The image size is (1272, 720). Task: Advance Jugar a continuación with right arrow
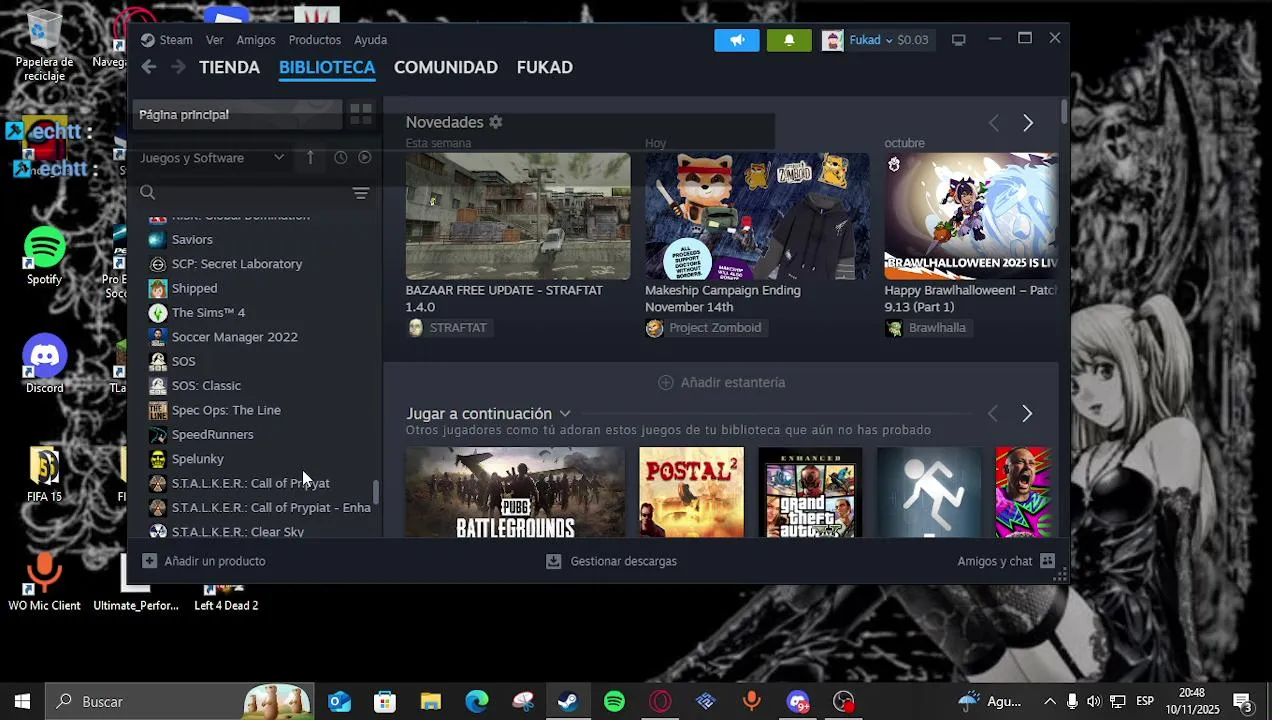click(1027, 414)
